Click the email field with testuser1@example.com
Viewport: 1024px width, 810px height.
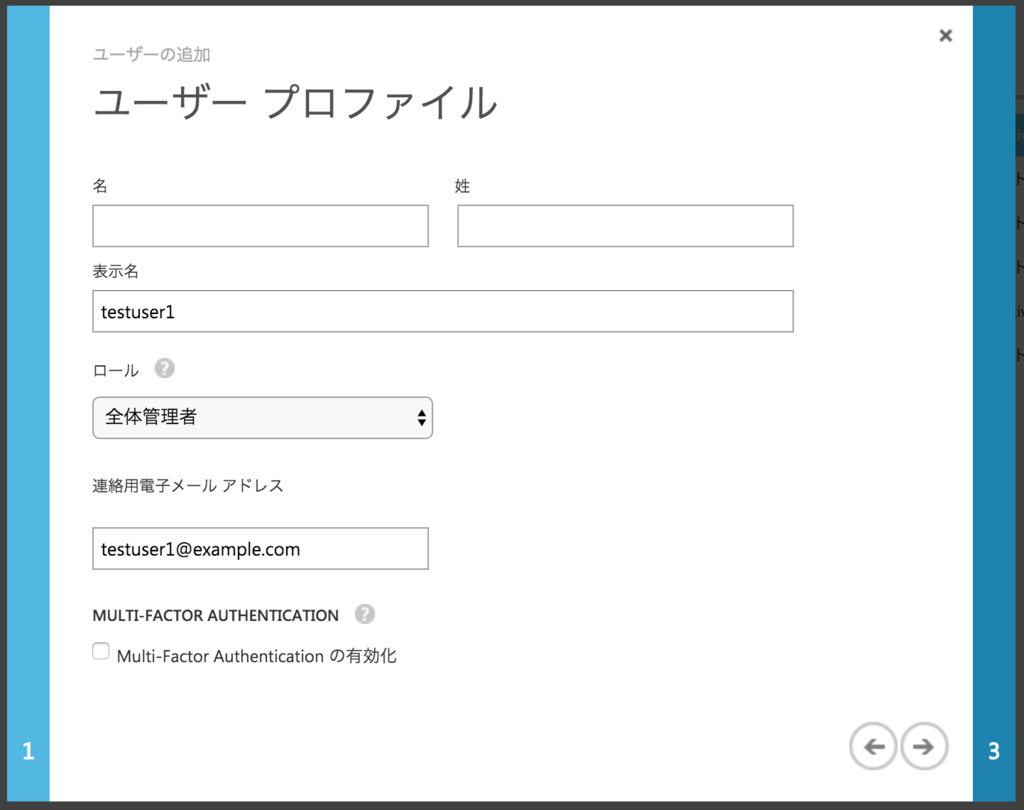coord(261,549)
